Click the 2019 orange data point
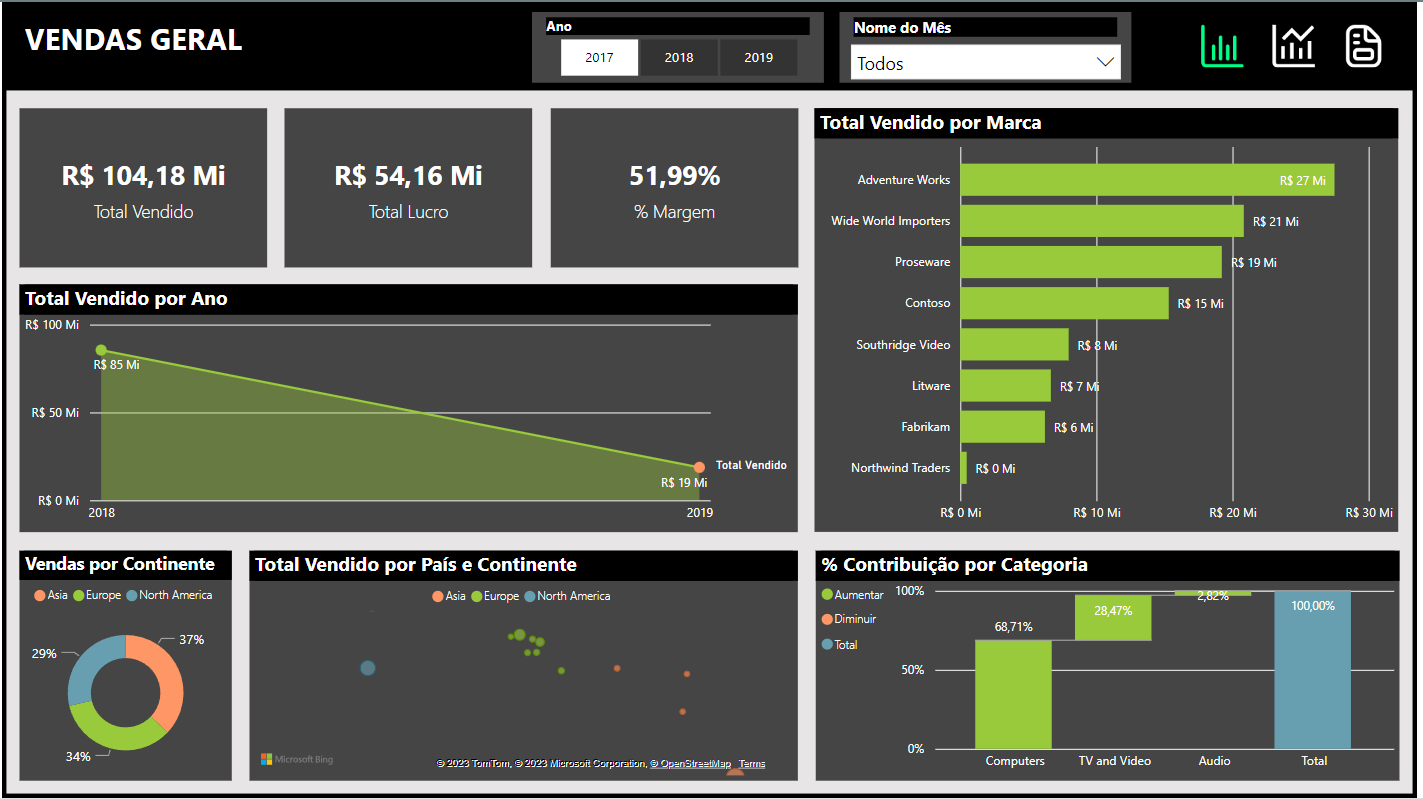1423x799 pixels. (699, 467)
